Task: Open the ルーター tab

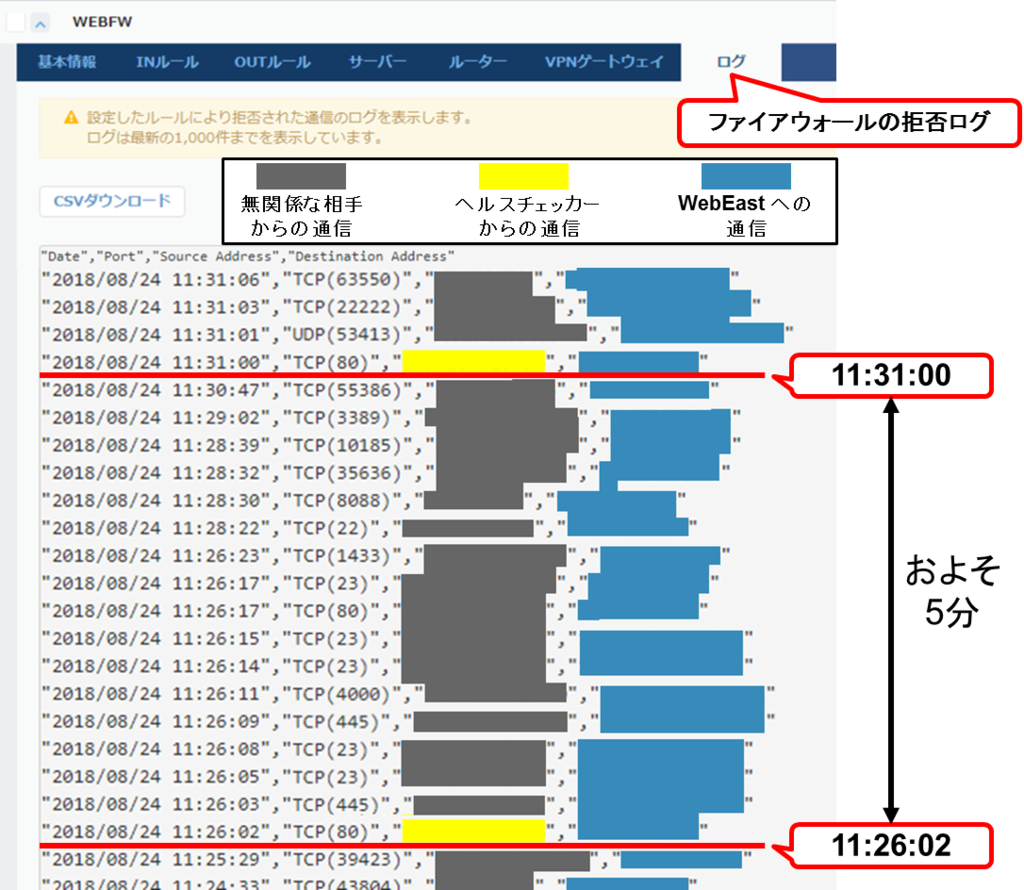Action: click(x=477, y=62)
